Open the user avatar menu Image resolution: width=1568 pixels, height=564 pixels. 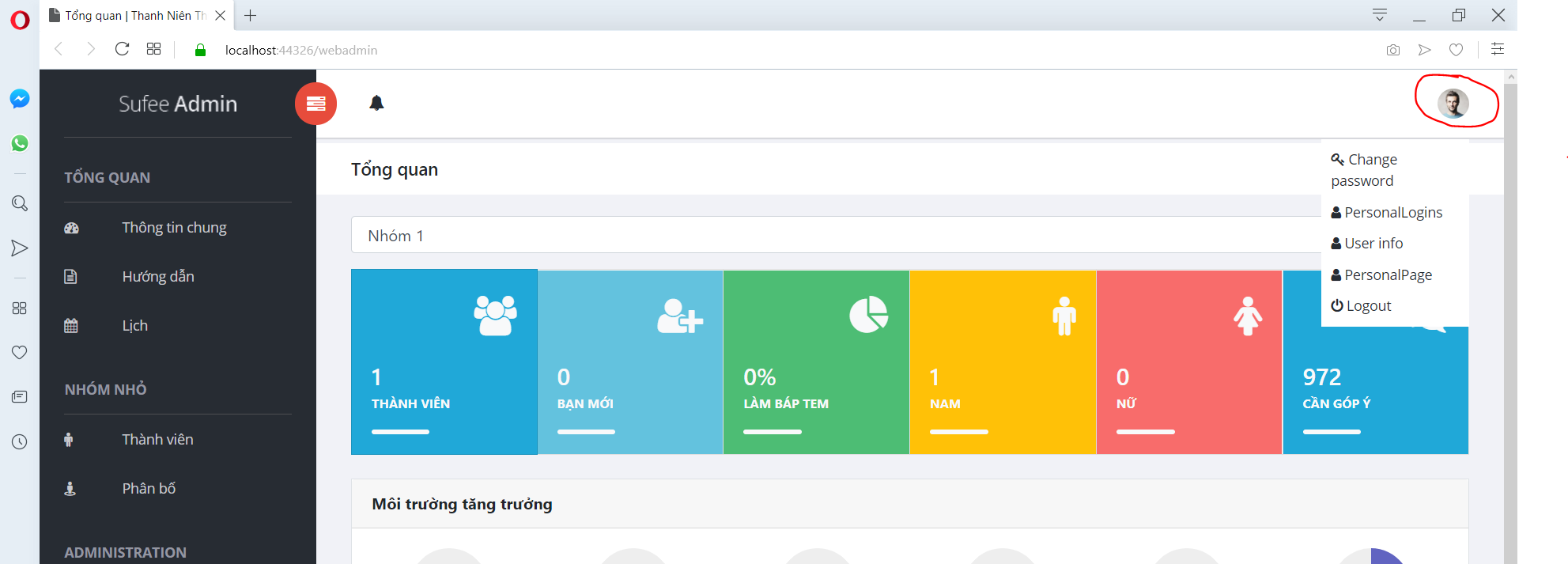click(x=1453, y=103)
